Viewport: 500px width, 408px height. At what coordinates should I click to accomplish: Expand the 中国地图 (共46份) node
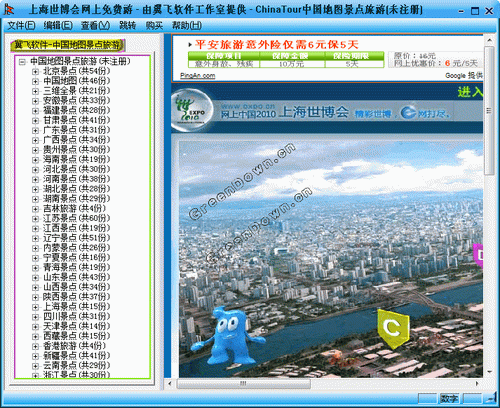[x=35, y=81]
